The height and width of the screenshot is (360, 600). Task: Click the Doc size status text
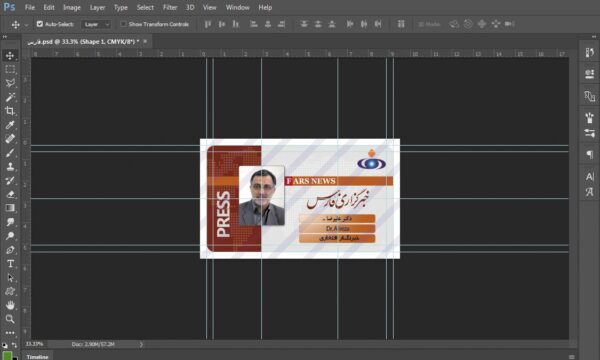point(93,344)
